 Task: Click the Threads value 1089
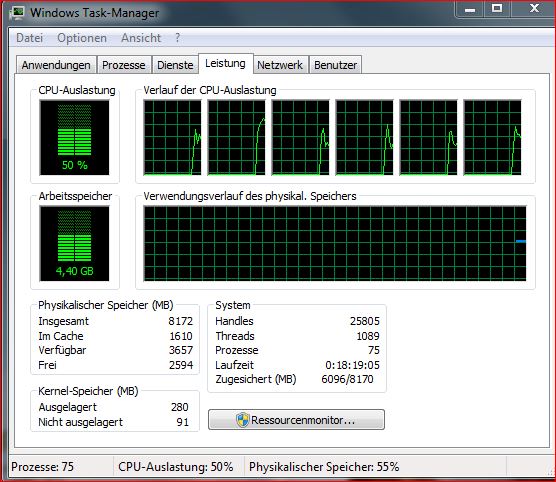click(368, 336)
